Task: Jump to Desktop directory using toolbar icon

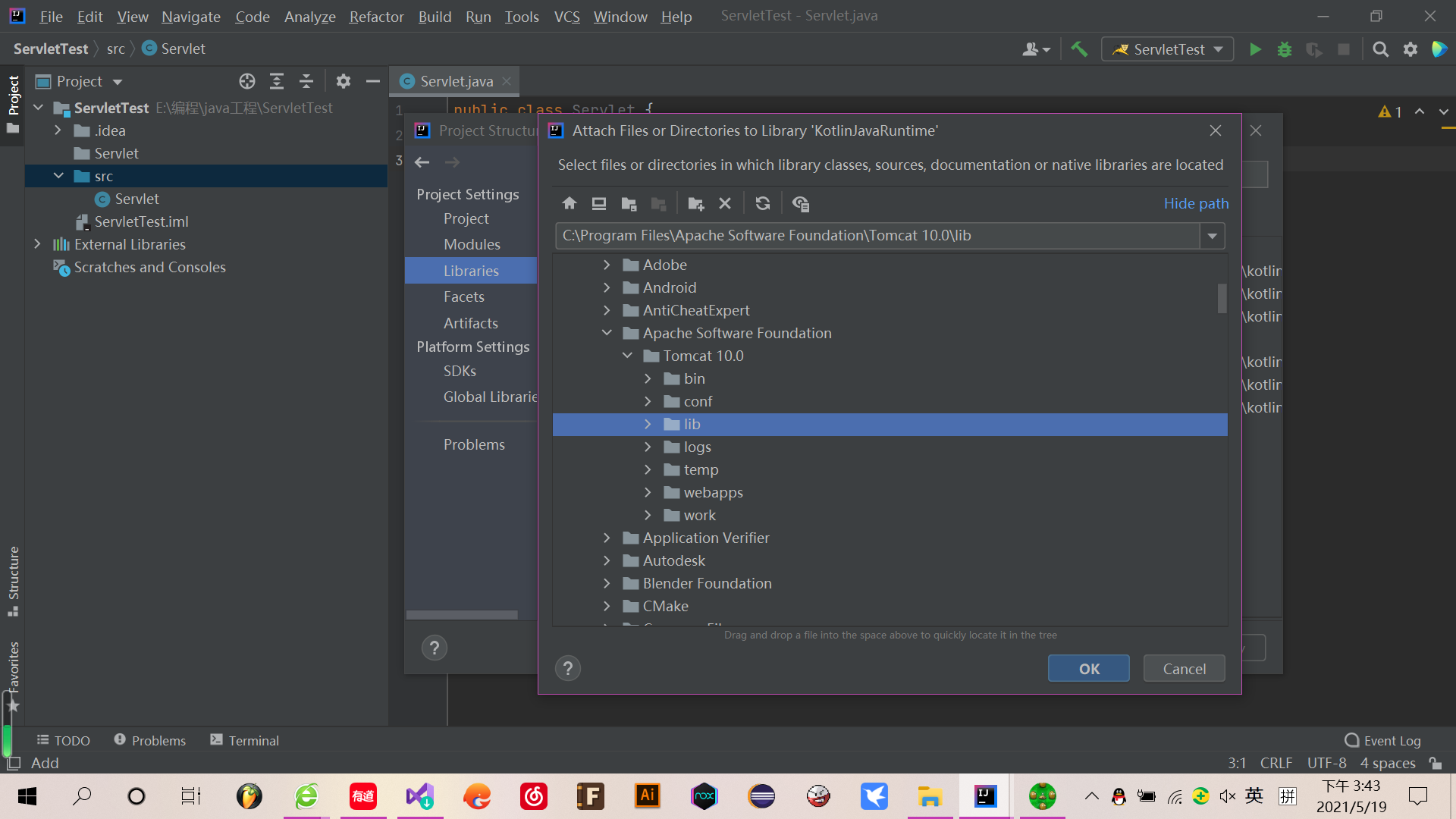Action: 598,203
